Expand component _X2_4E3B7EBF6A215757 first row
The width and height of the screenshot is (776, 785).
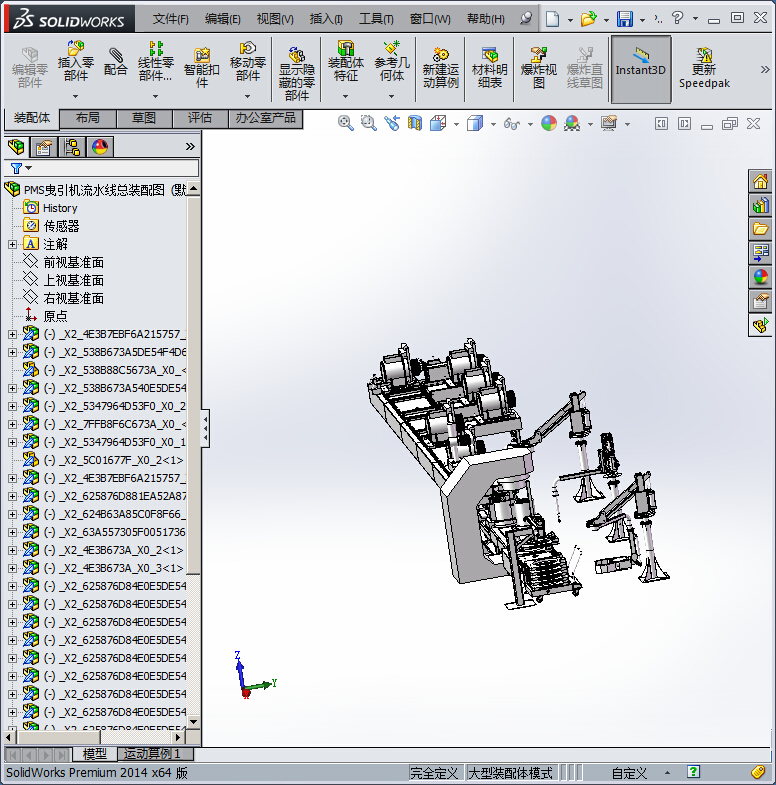pos(12,334)
